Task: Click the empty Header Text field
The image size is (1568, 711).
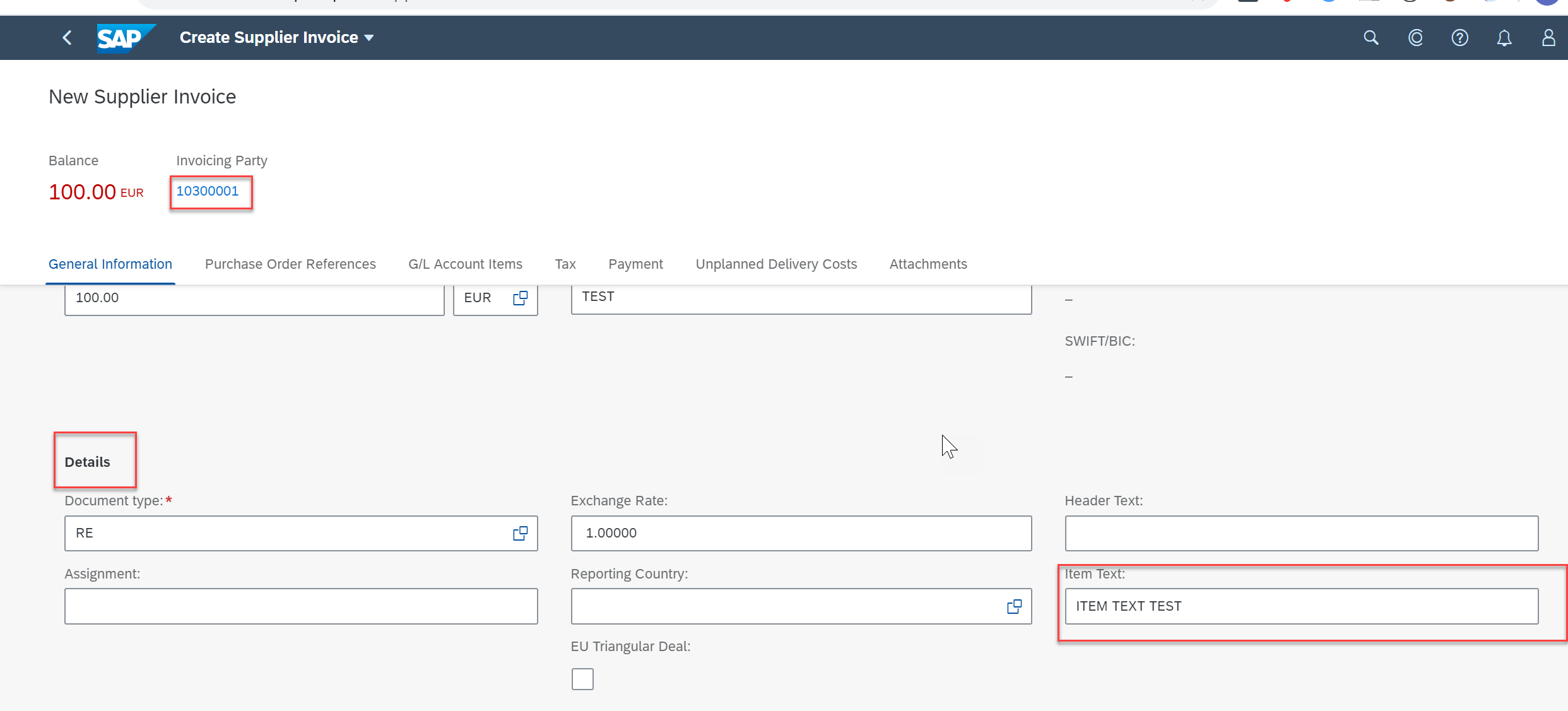Action: [x=1302, y=533]
